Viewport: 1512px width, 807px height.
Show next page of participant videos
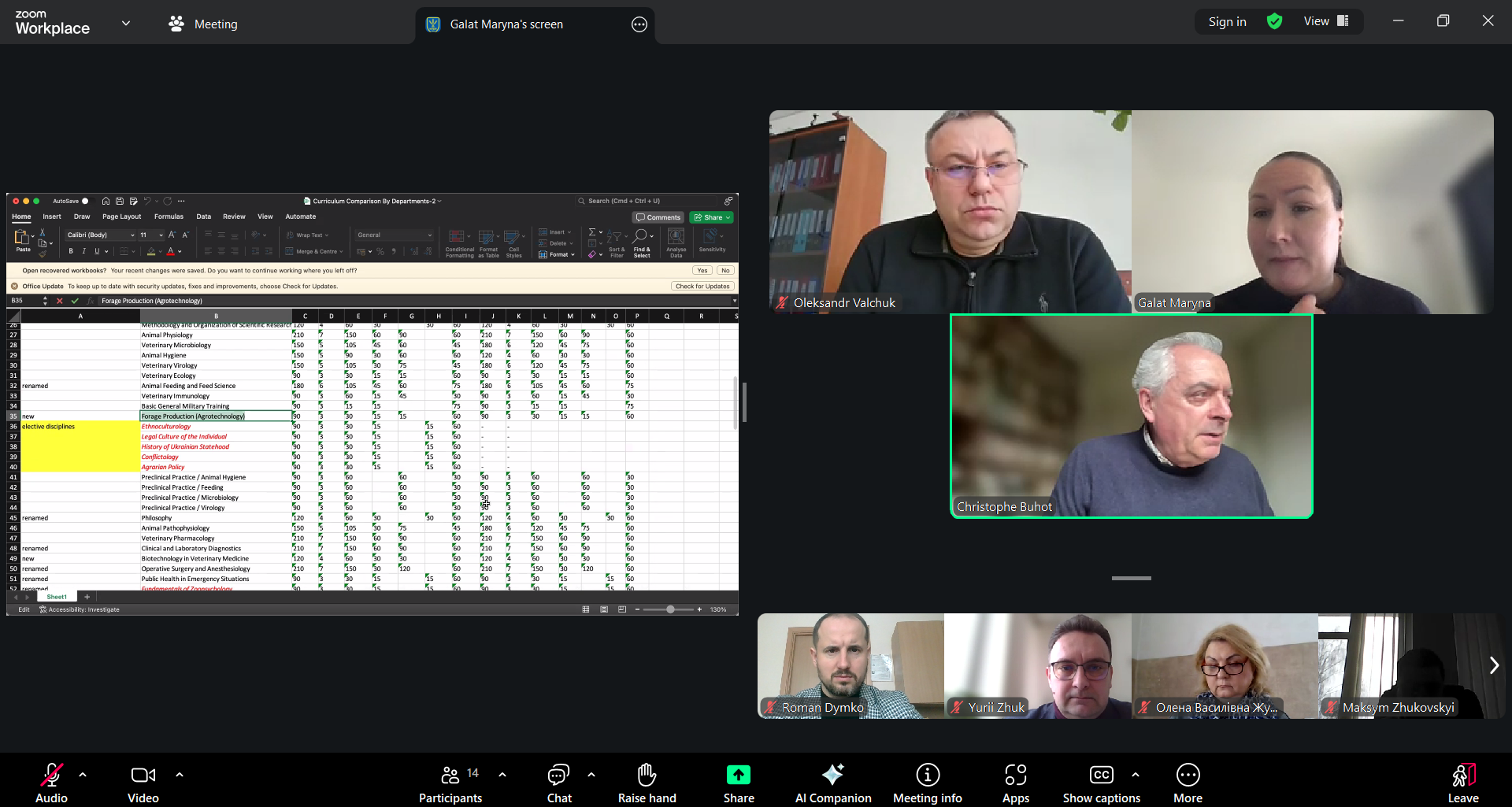tap(1494, 665)
